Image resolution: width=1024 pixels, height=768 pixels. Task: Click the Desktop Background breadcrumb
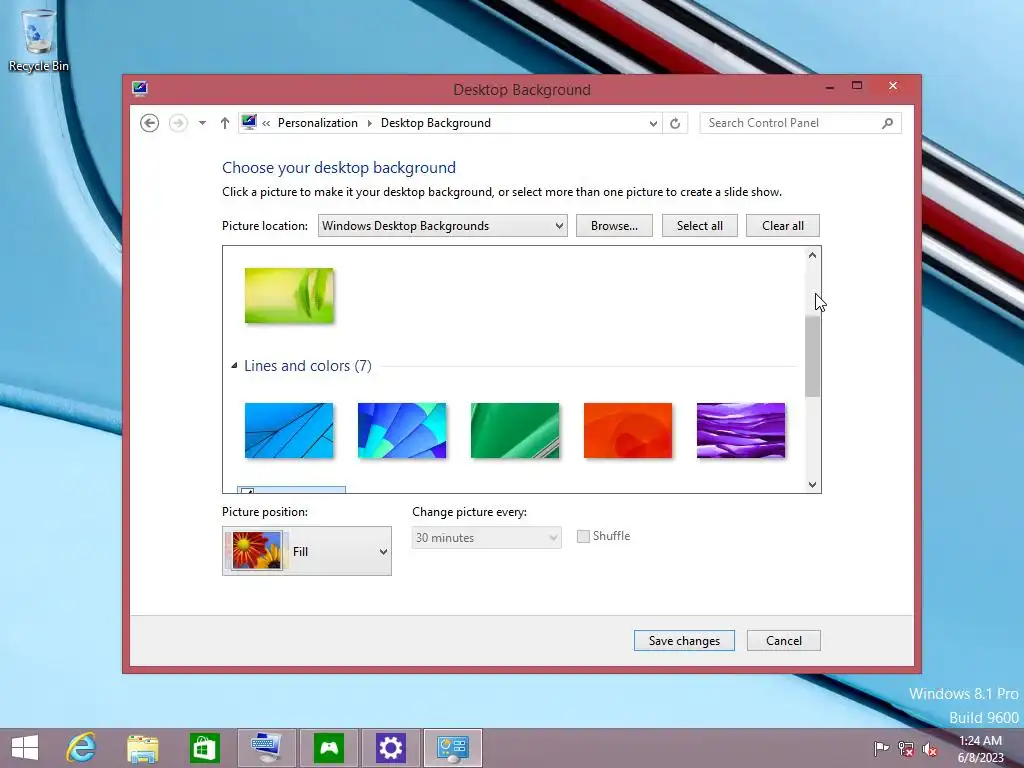[x=436, y=123]
